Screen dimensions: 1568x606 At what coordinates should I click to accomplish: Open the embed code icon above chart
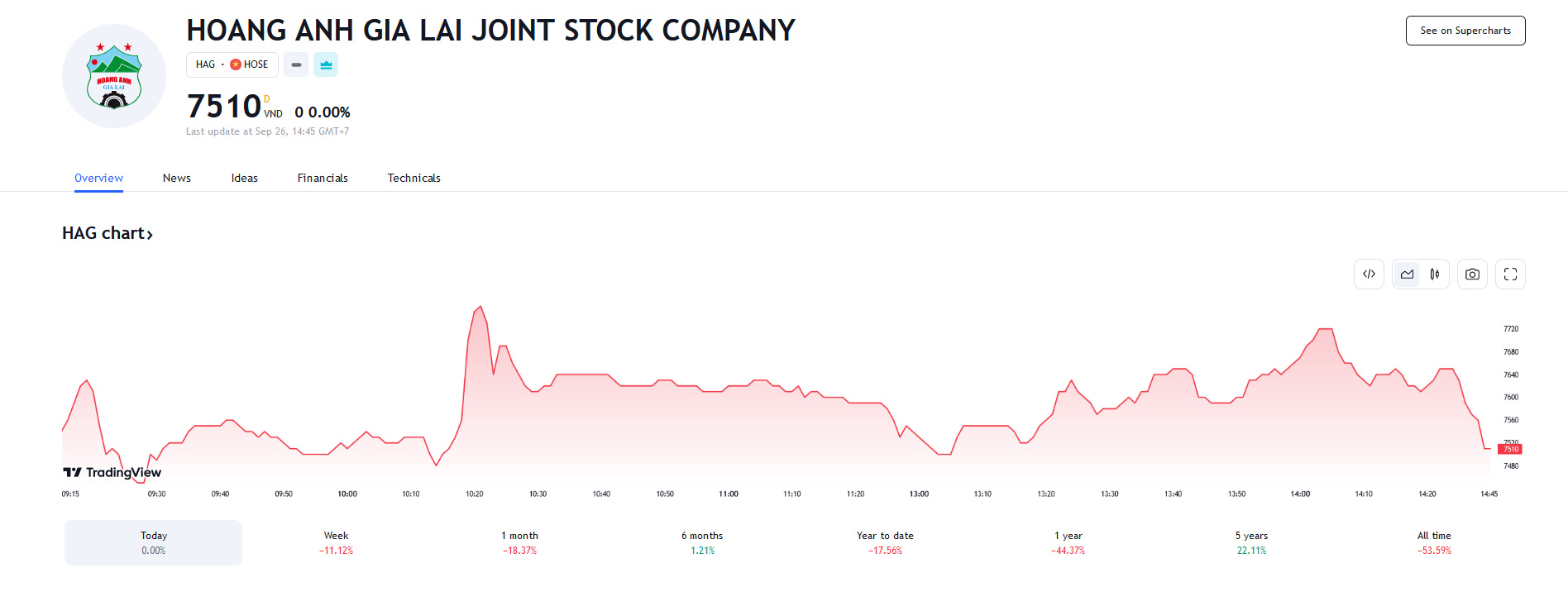[x=1369, y=274]
